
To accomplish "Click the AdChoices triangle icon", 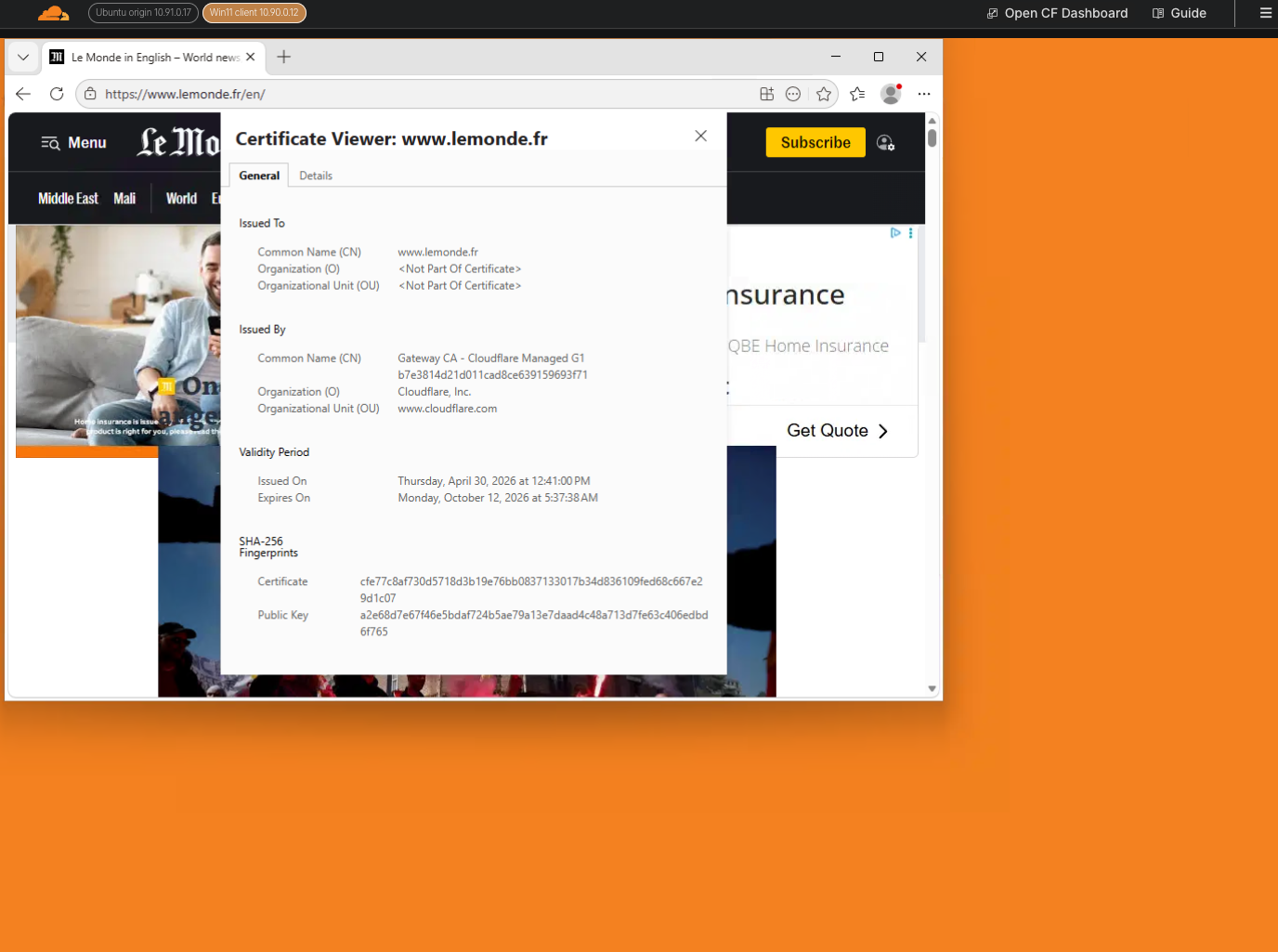I will 895,233.
